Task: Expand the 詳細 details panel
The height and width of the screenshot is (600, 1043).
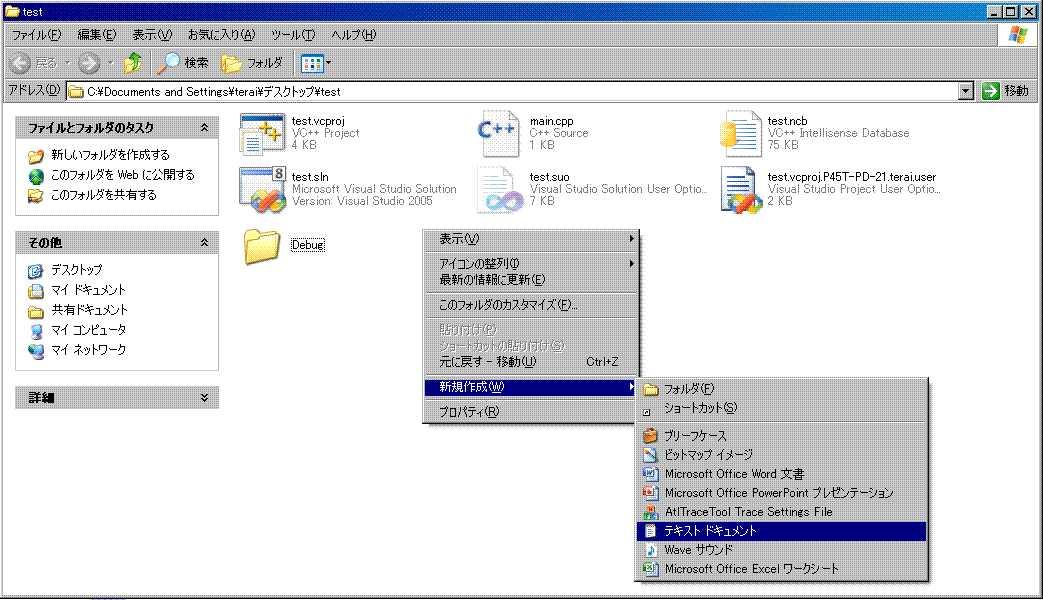Action: (x=204, y=398)
